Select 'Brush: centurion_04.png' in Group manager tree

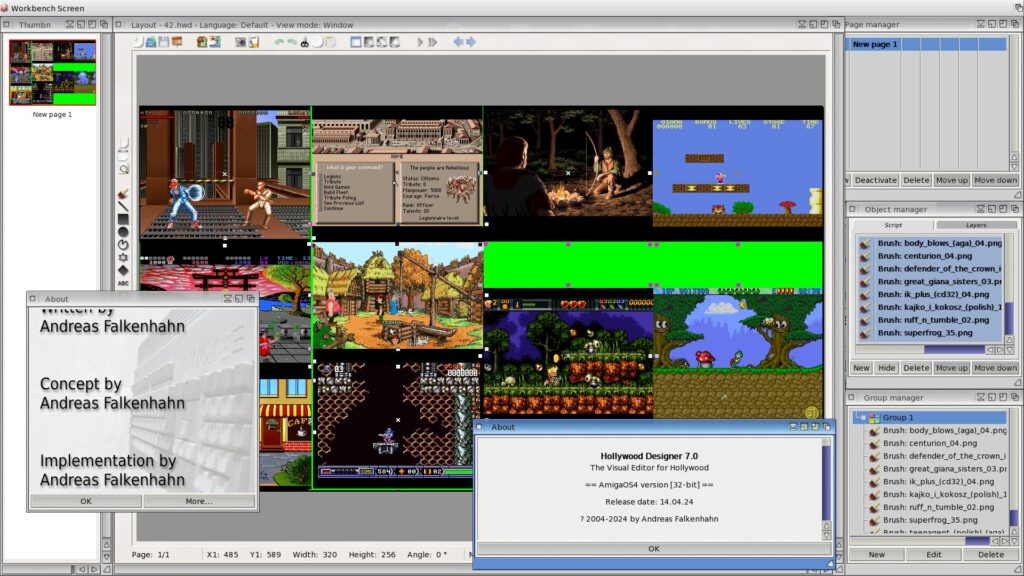[x=930, y=443]
